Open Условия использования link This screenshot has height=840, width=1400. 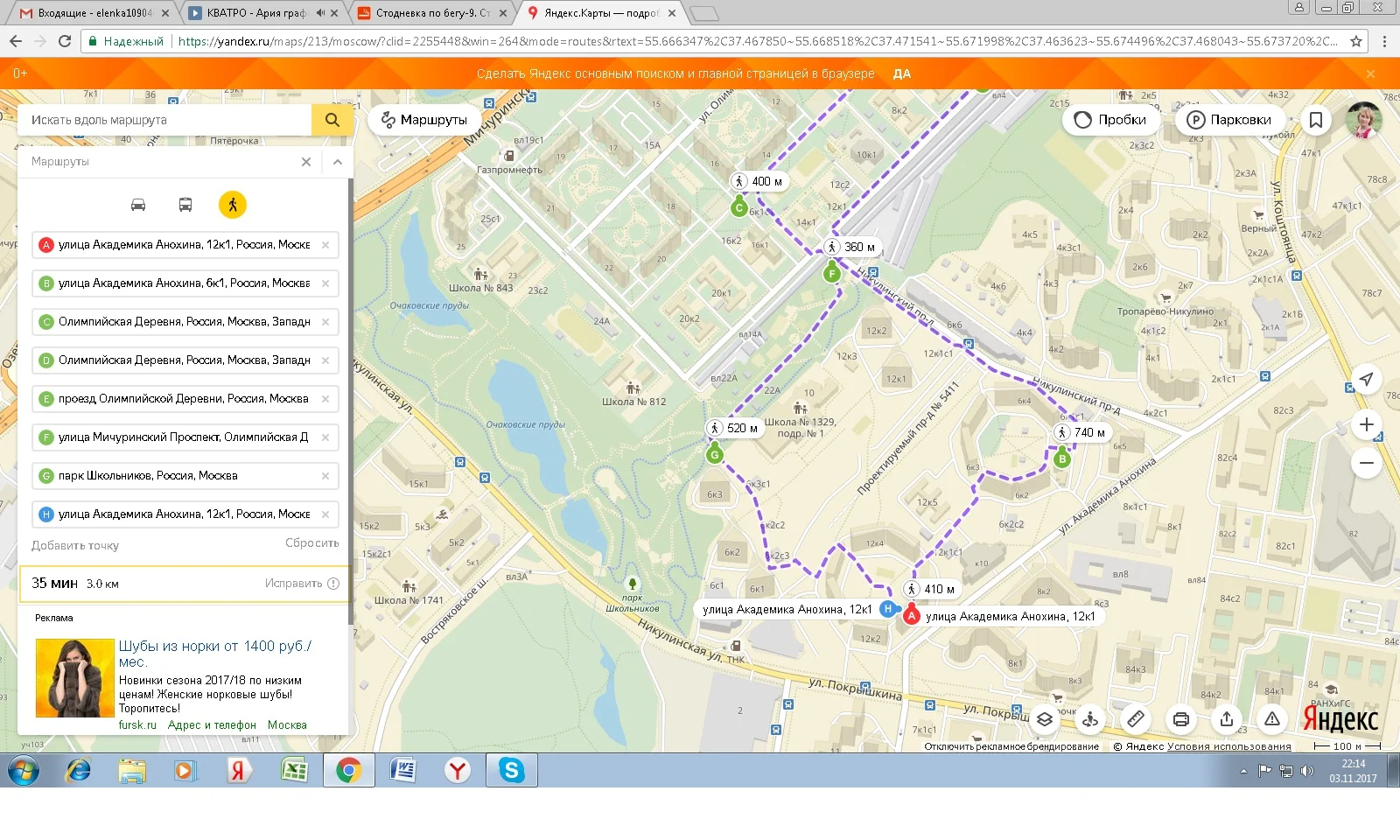[x=1228, y=746]
